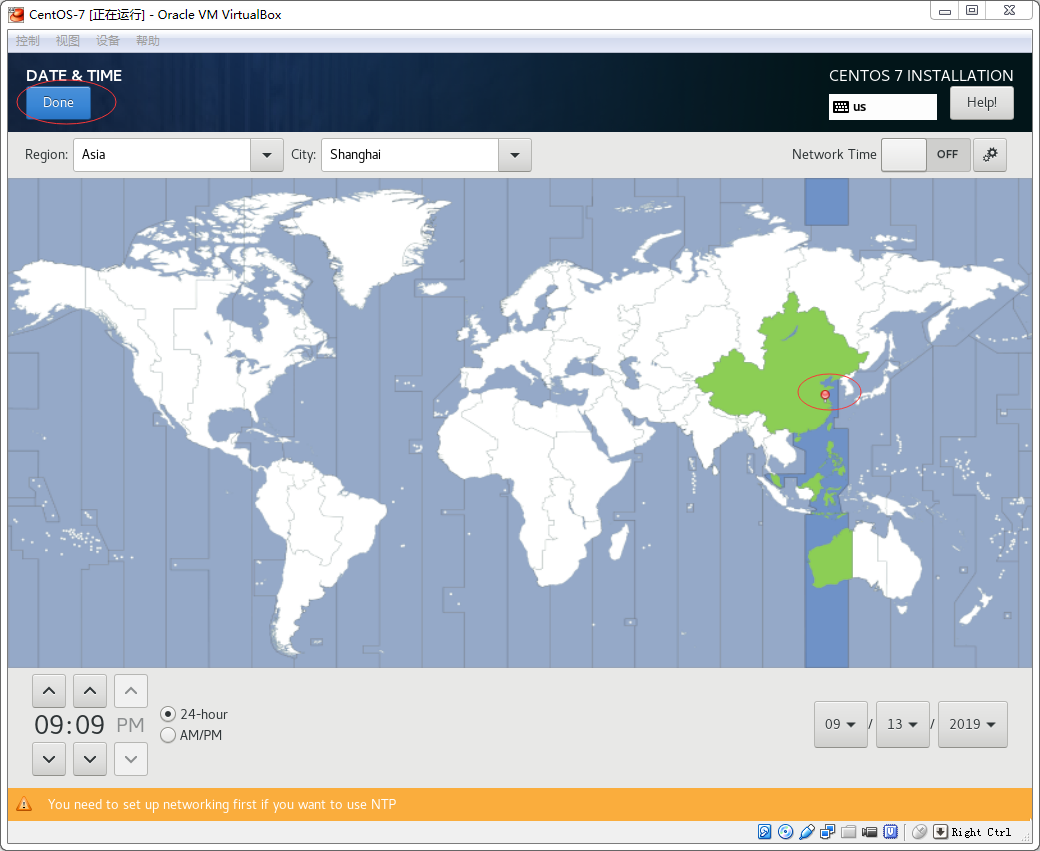This screenshot has width=1040, height=851.
Task: Open the 设备 menu in VirtualBox
Action: pos(108,41)
